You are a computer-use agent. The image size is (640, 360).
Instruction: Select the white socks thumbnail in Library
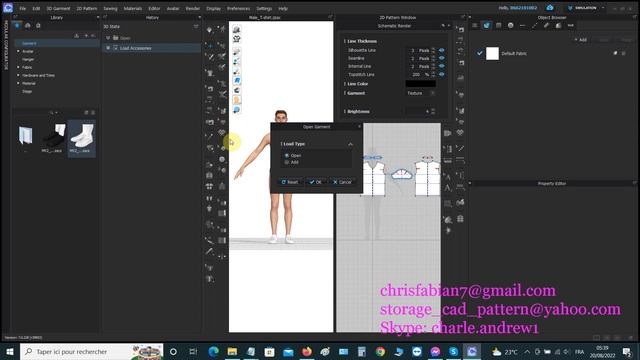[x=82, y=138]
